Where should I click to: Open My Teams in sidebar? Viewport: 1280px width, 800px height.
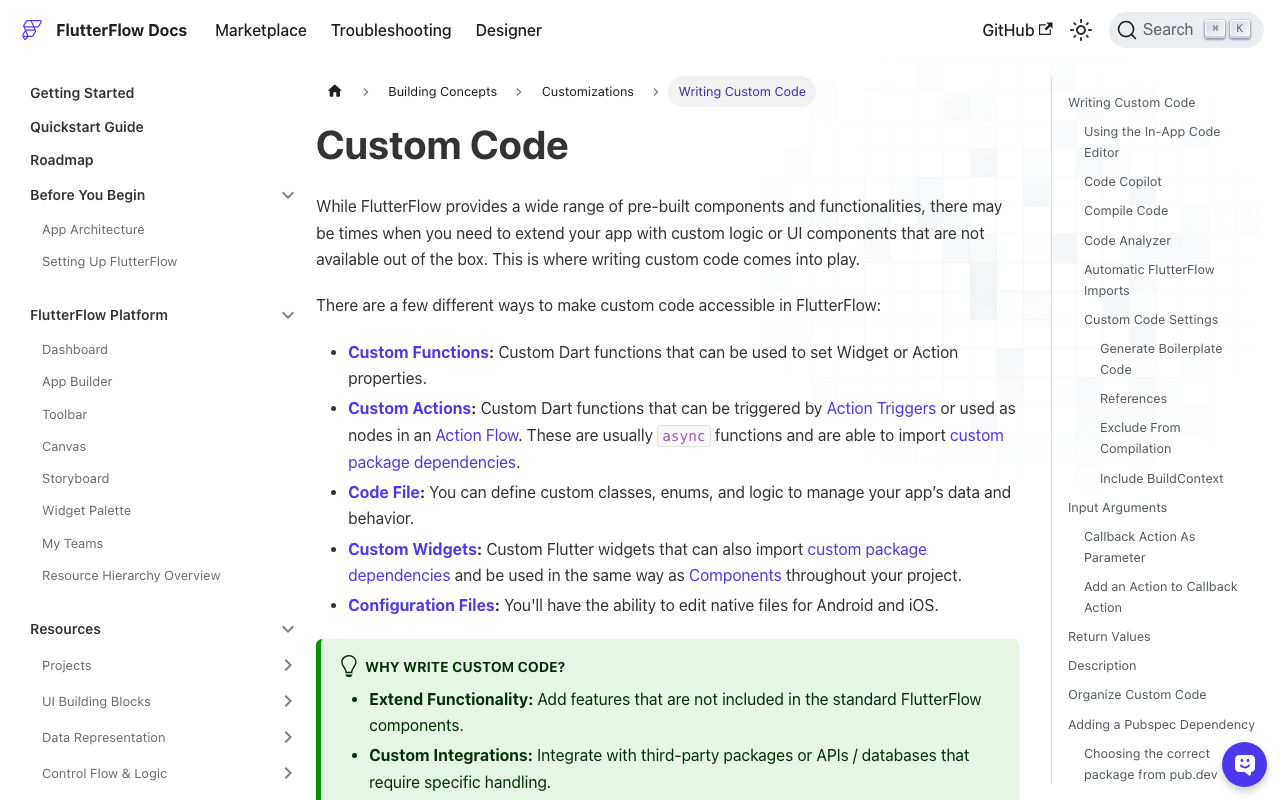(73, 543)
